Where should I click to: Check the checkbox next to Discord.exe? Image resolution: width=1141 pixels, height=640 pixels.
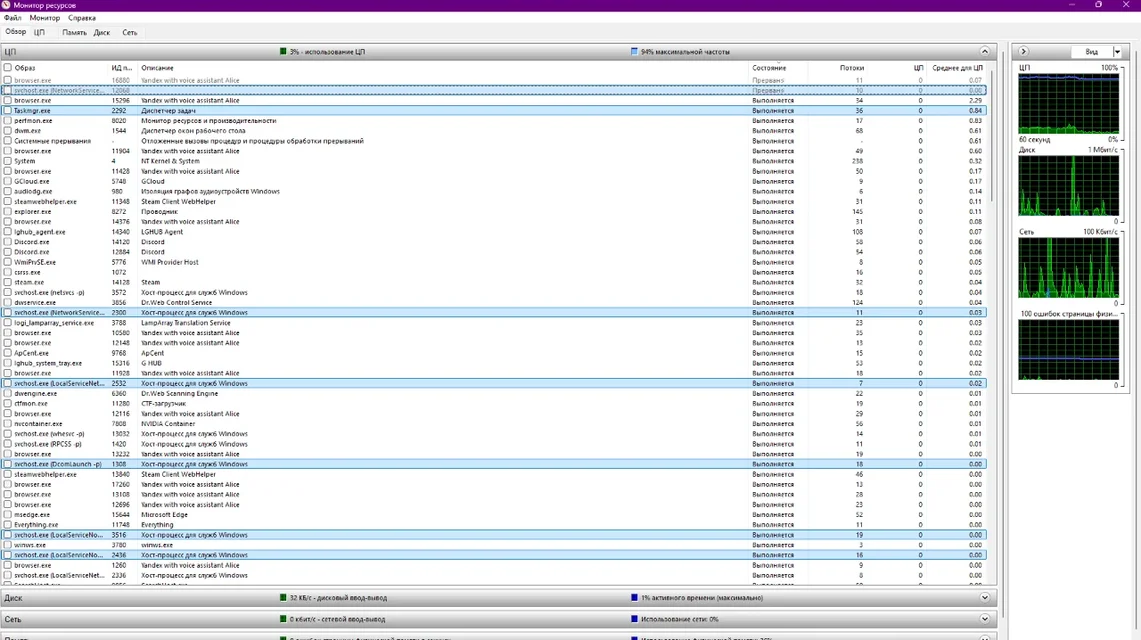click(x=8, y=241)
